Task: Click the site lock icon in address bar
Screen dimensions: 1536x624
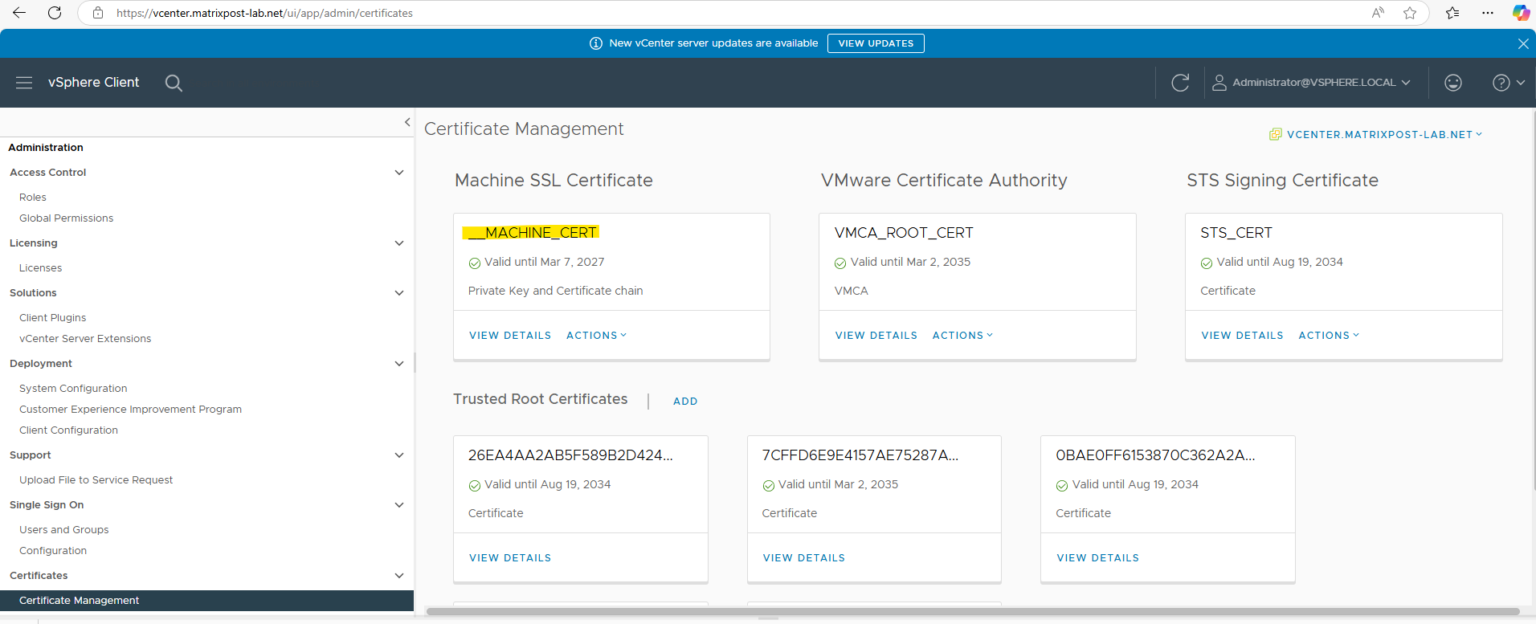Action: tap(97, 13)
